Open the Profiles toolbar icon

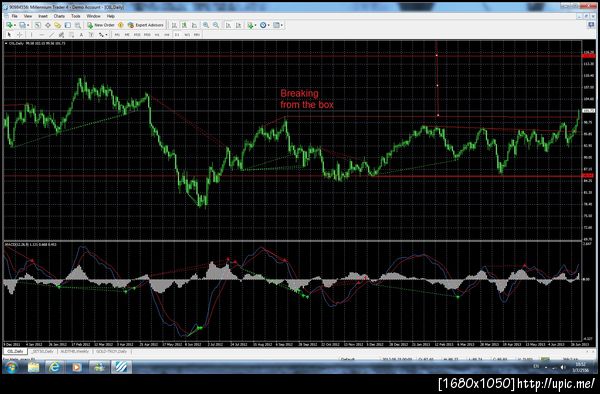coord(23,25)
